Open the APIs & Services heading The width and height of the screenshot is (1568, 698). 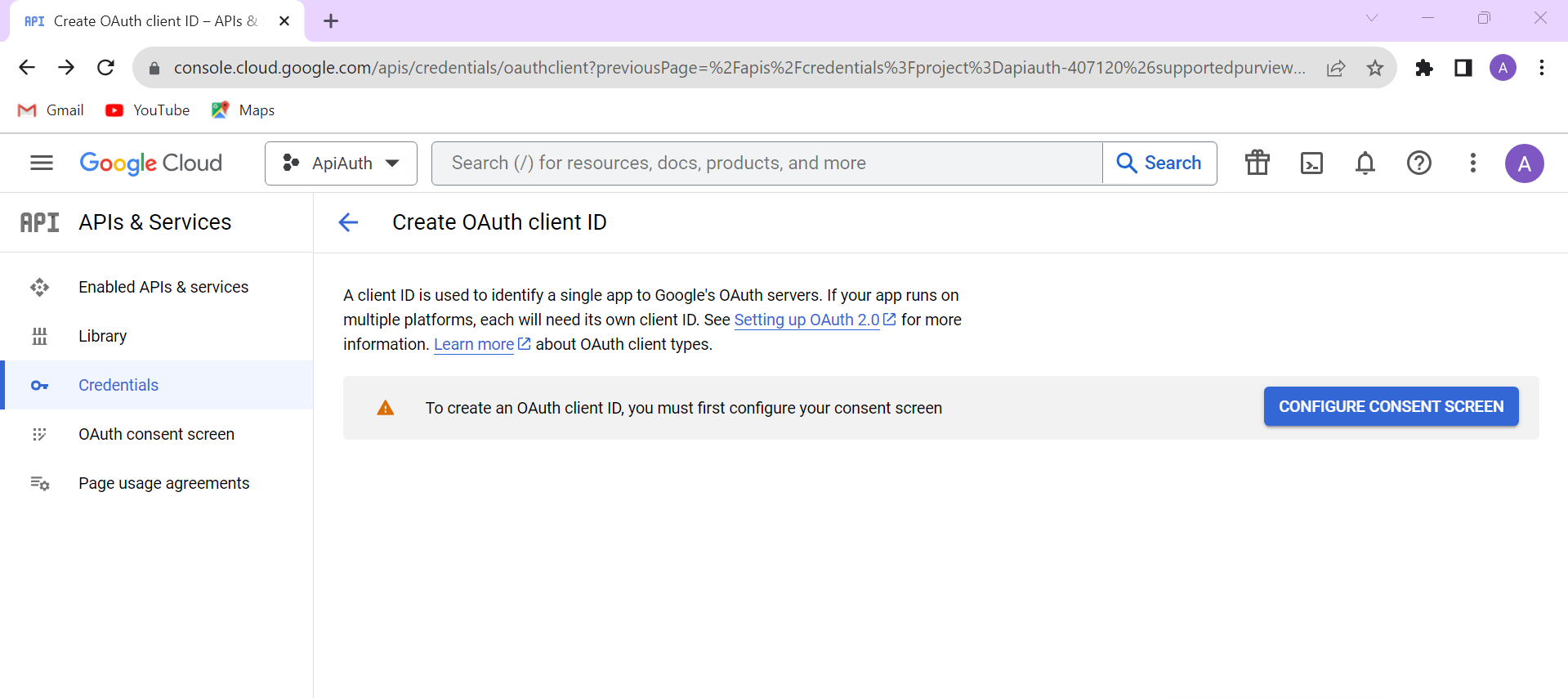(x=155, y=222)
